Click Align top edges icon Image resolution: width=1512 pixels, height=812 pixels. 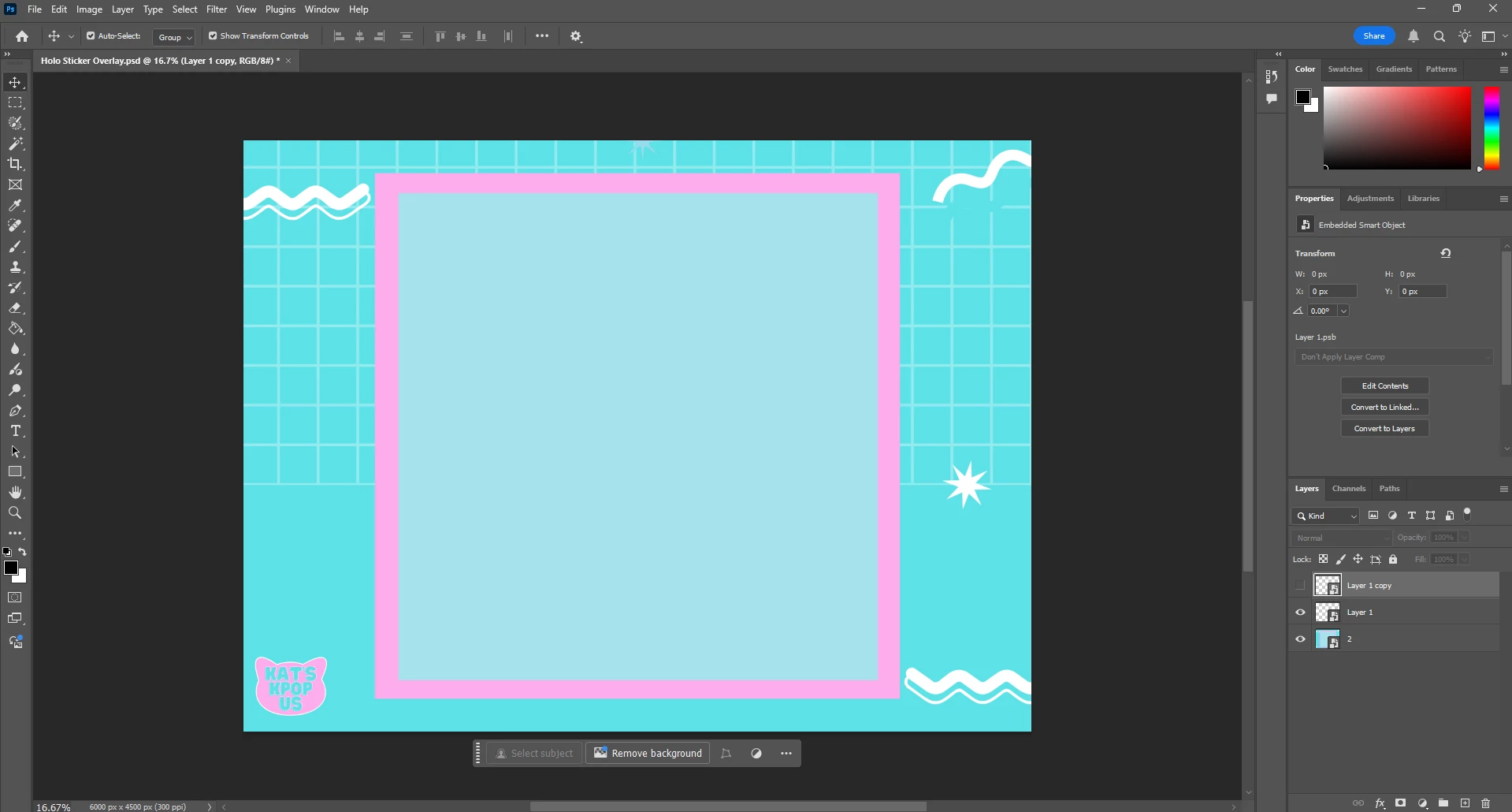click(440, 36)
